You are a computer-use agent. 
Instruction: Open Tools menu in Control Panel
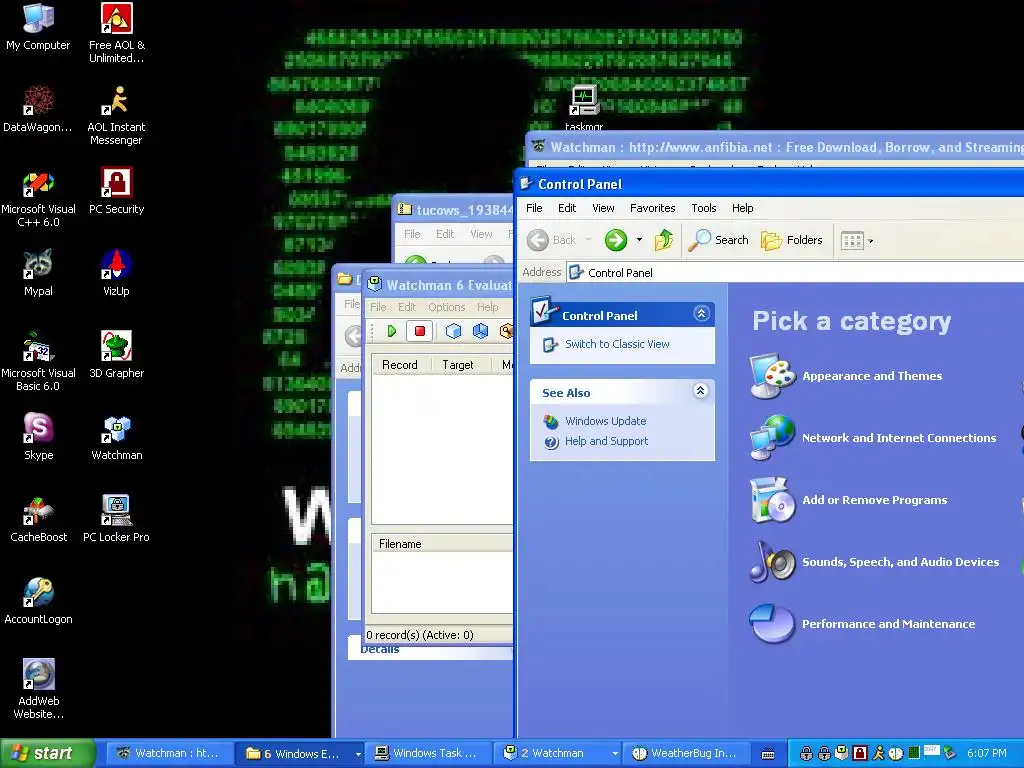704,208
